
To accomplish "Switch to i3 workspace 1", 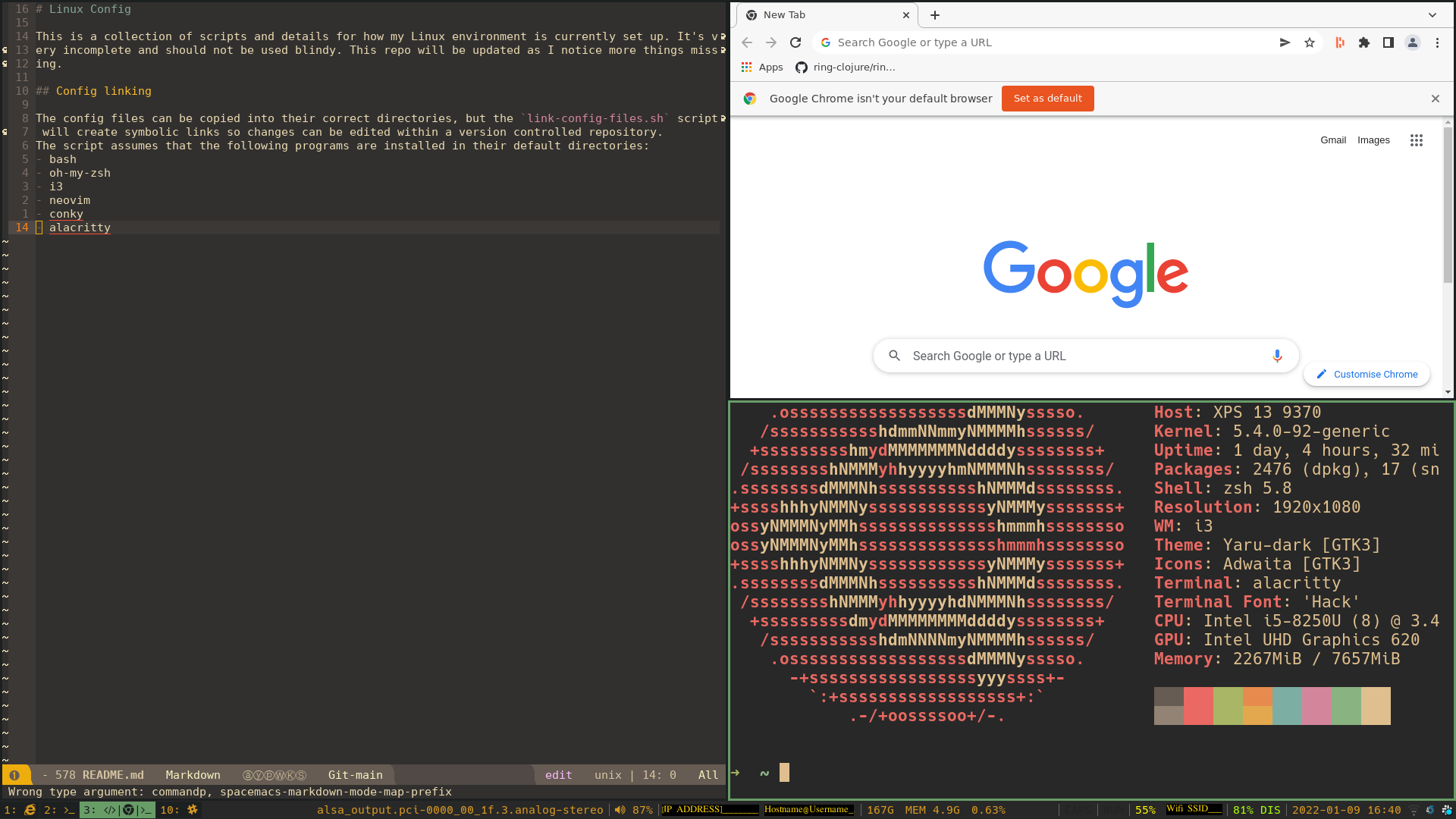I will (x=20, y=810).
